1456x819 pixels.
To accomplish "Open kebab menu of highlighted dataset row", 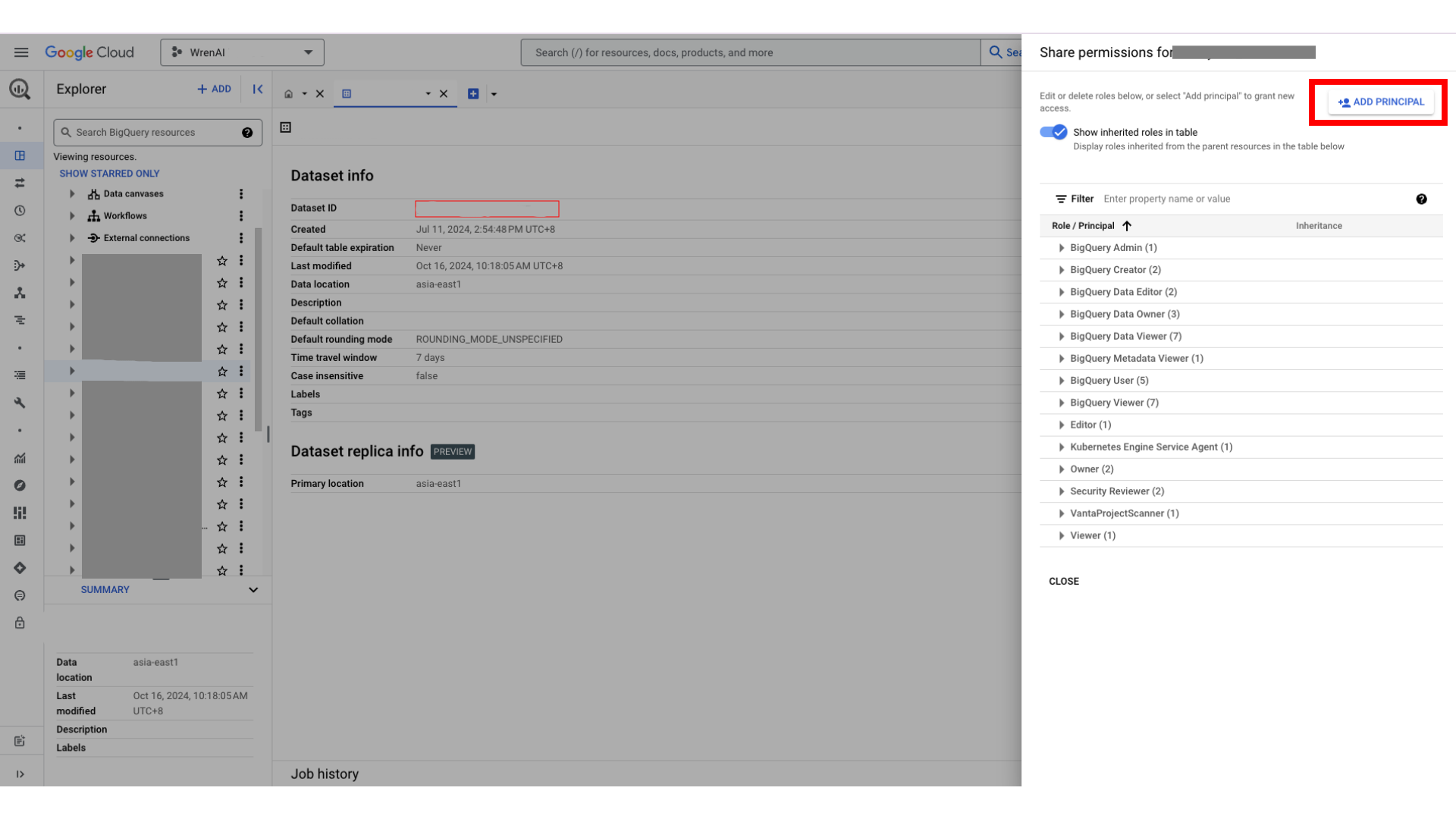I will pos(241,372).
